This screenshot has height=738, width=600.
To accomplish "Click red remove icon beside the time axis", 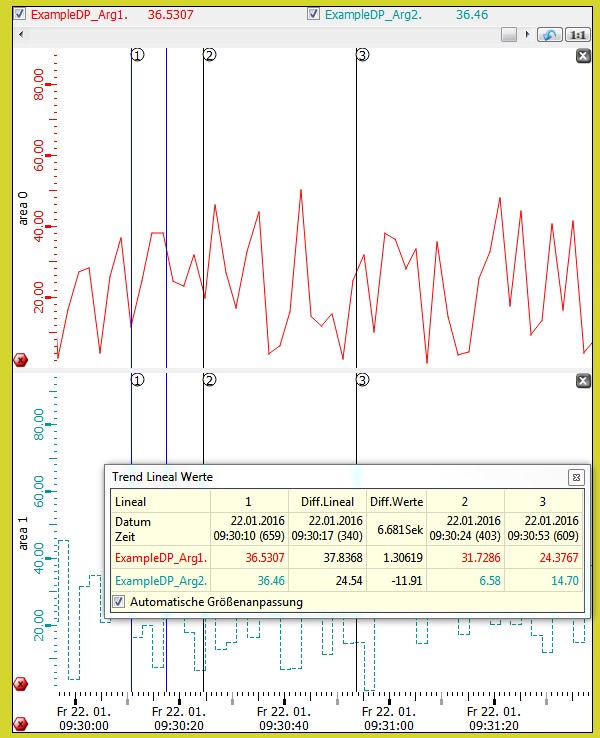I will pos(20,722).
